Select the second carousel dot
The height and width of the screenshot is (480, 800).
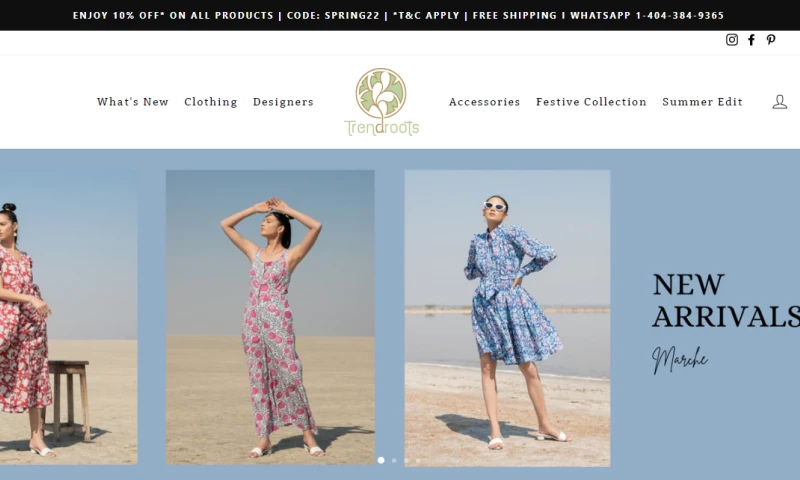coord(394,460)
